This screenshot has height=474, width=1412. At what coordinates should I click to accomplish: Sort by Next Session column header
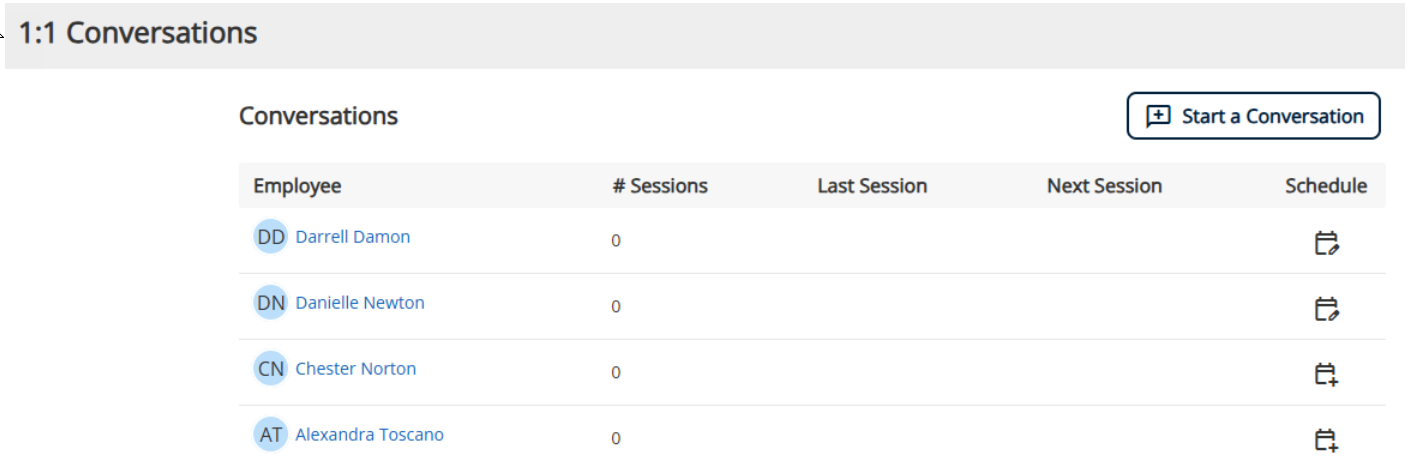tap(1104, 186)
